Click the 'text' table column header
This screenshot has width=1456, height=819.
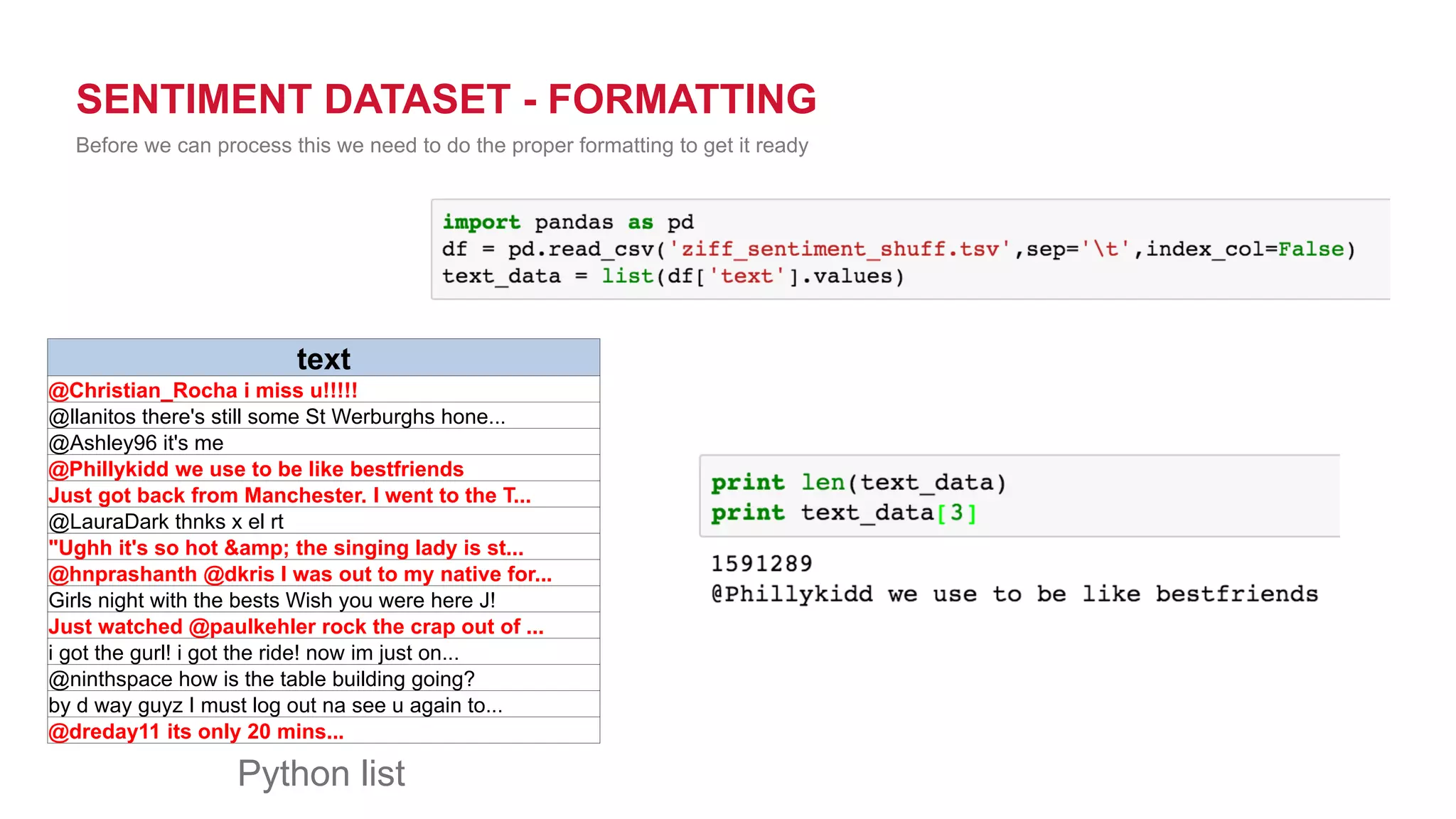[323, 358]
